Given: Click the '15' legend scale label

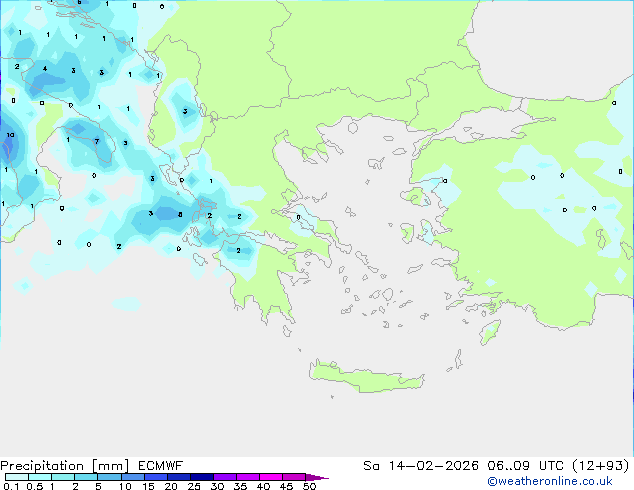Looking at the screenshot, I should [x=148, y=486].
